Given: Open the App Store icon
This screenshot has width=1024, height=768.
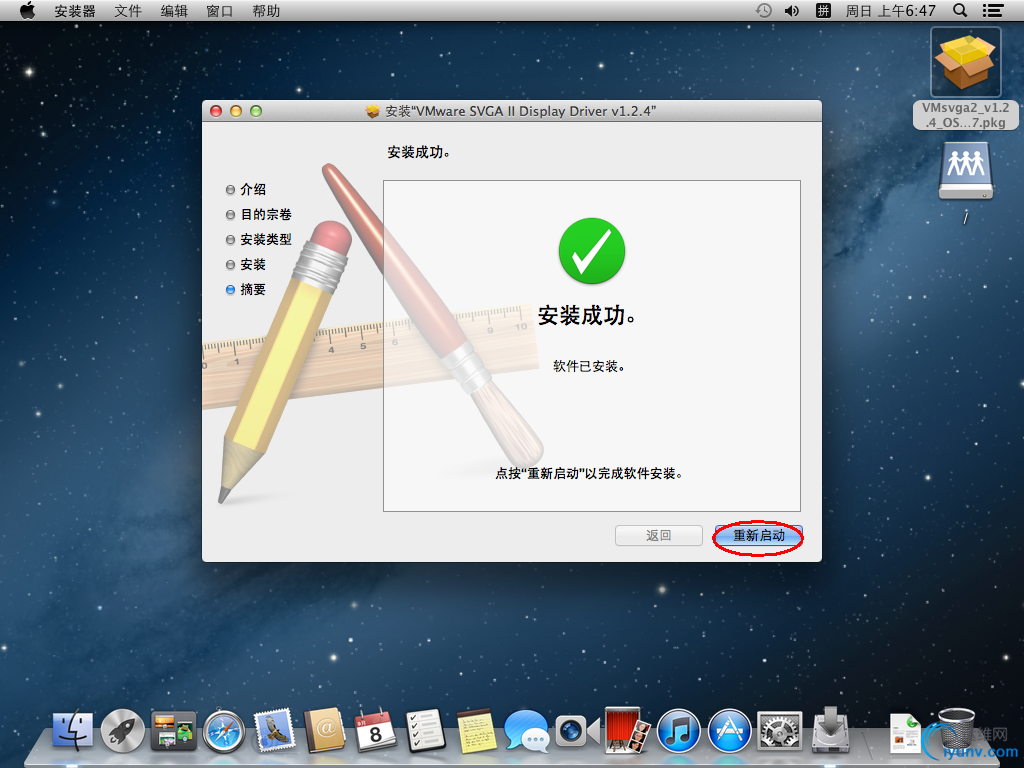Looking at the screenshot, I should [x=729, y=730].
